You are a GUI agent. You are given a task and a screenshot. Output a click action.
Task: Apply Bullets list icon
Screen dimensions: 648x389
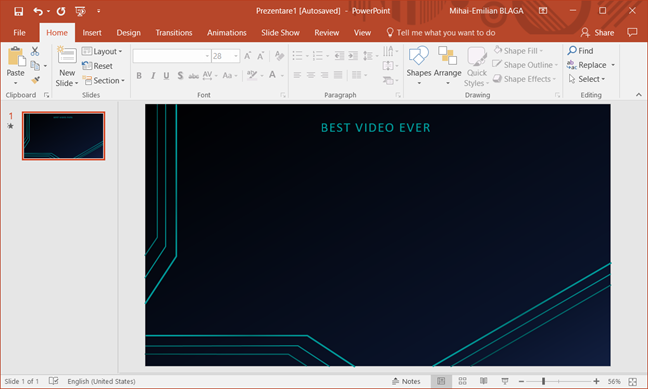point(298,55)
